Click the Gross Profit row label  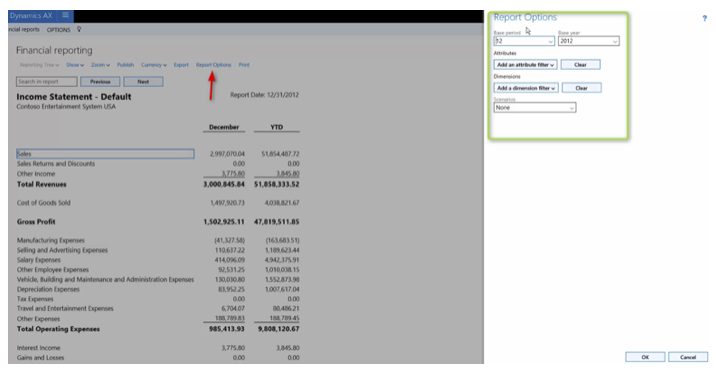(36, 222)
